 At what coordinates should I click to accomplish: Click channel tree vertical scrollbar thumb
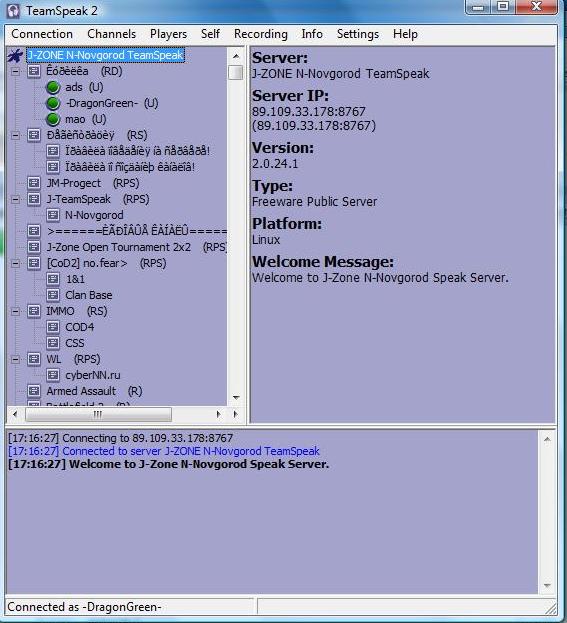tap(236, 72)
